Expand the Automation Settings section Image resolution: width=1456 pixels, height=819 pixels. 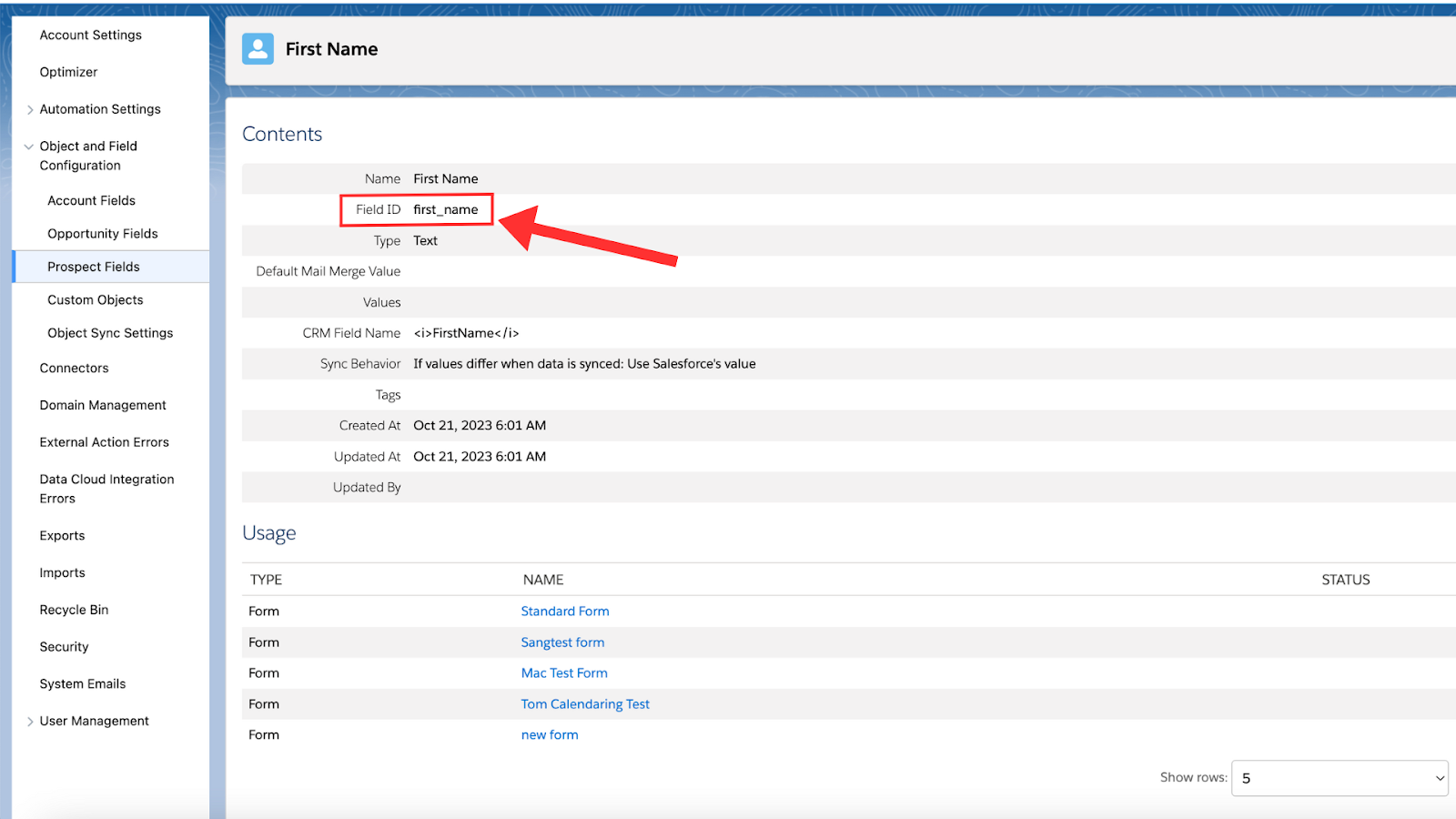tap(31, 108)
